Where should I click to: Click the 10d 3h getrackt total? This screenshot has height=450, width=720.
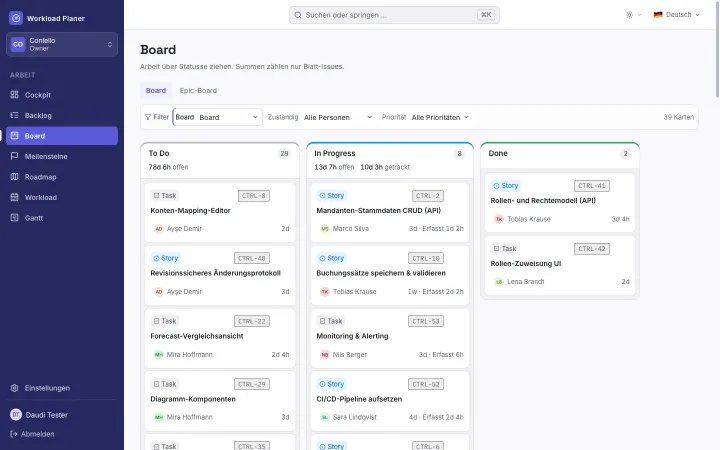click(385, 167)
